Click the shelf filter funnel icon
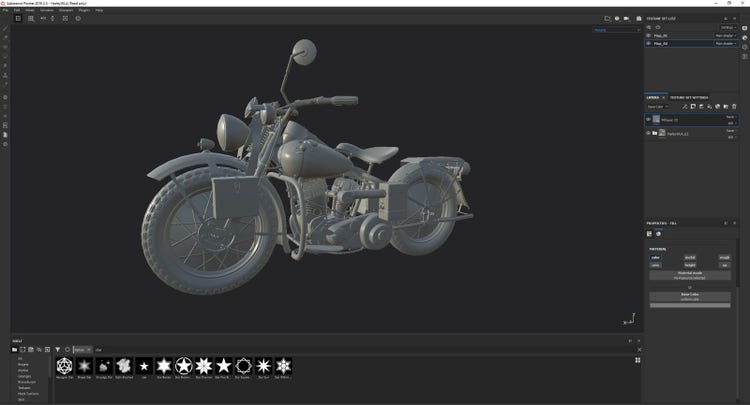The width and height of the screenshot is (750, 405). pos(57,350)
